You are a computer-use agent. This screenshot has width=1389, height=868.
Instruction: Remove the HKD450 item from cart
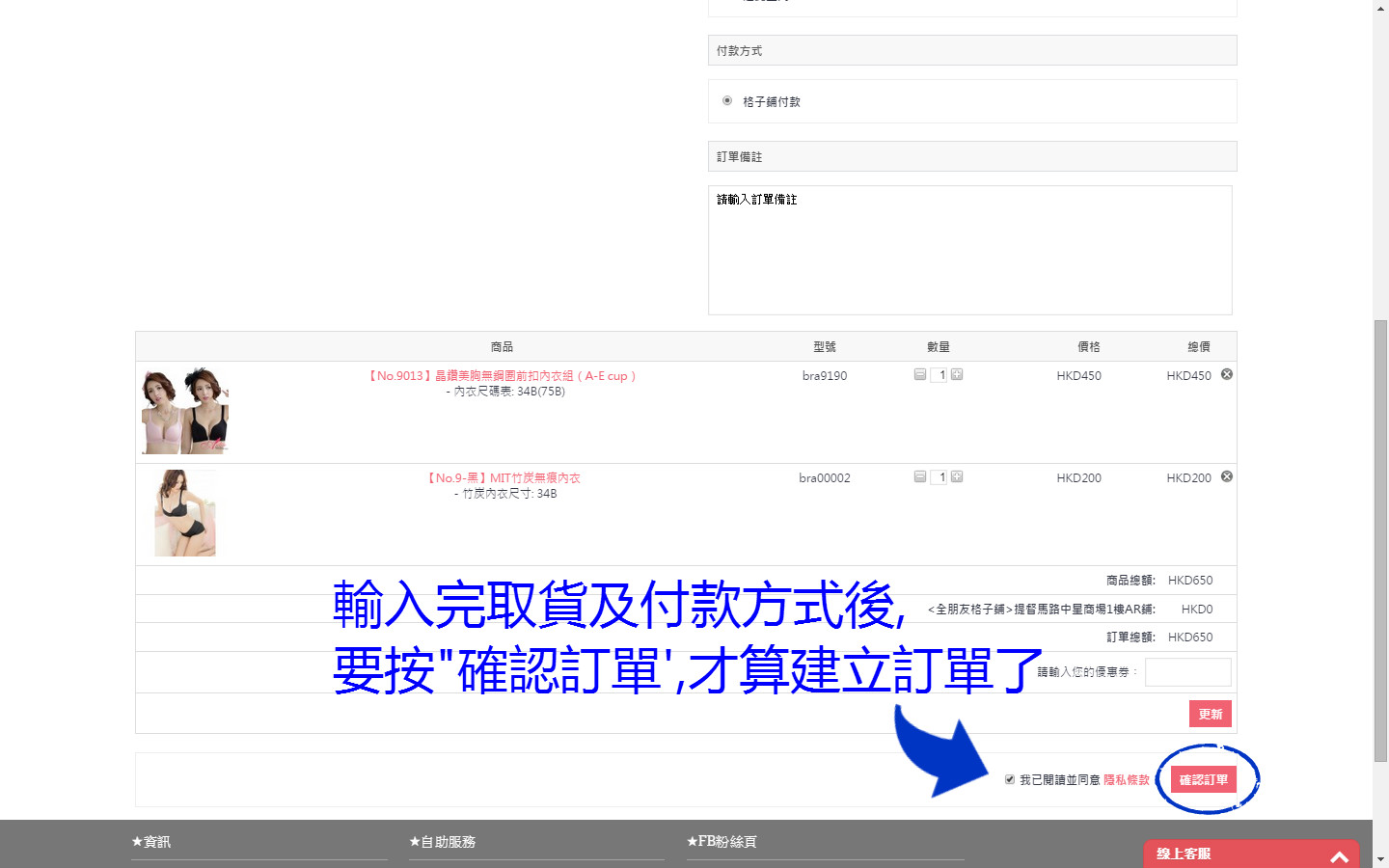coord(1227,374)
